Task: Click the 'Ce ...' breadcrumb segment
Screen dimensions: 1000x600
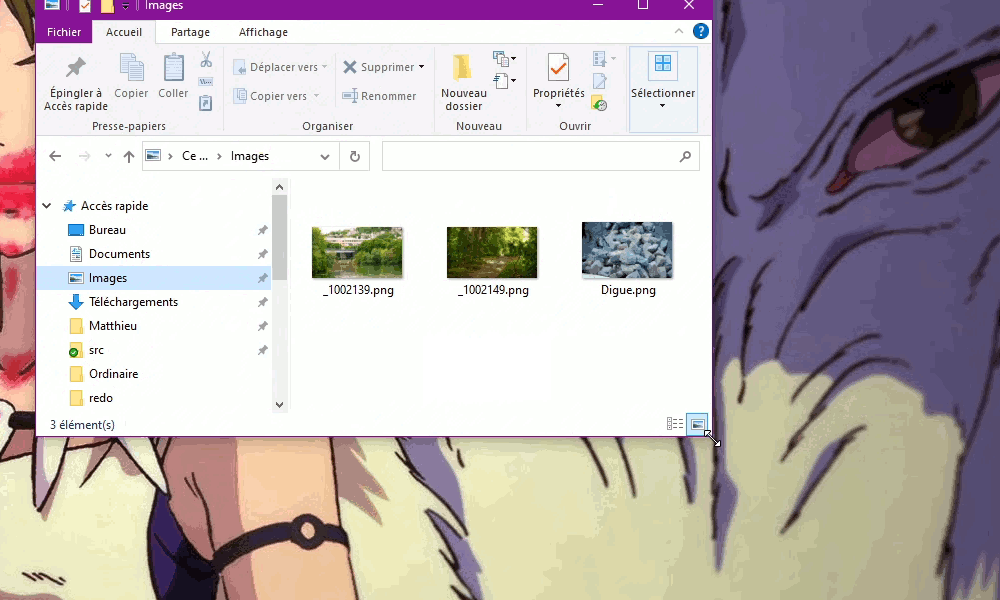Action: pos(195,156)
